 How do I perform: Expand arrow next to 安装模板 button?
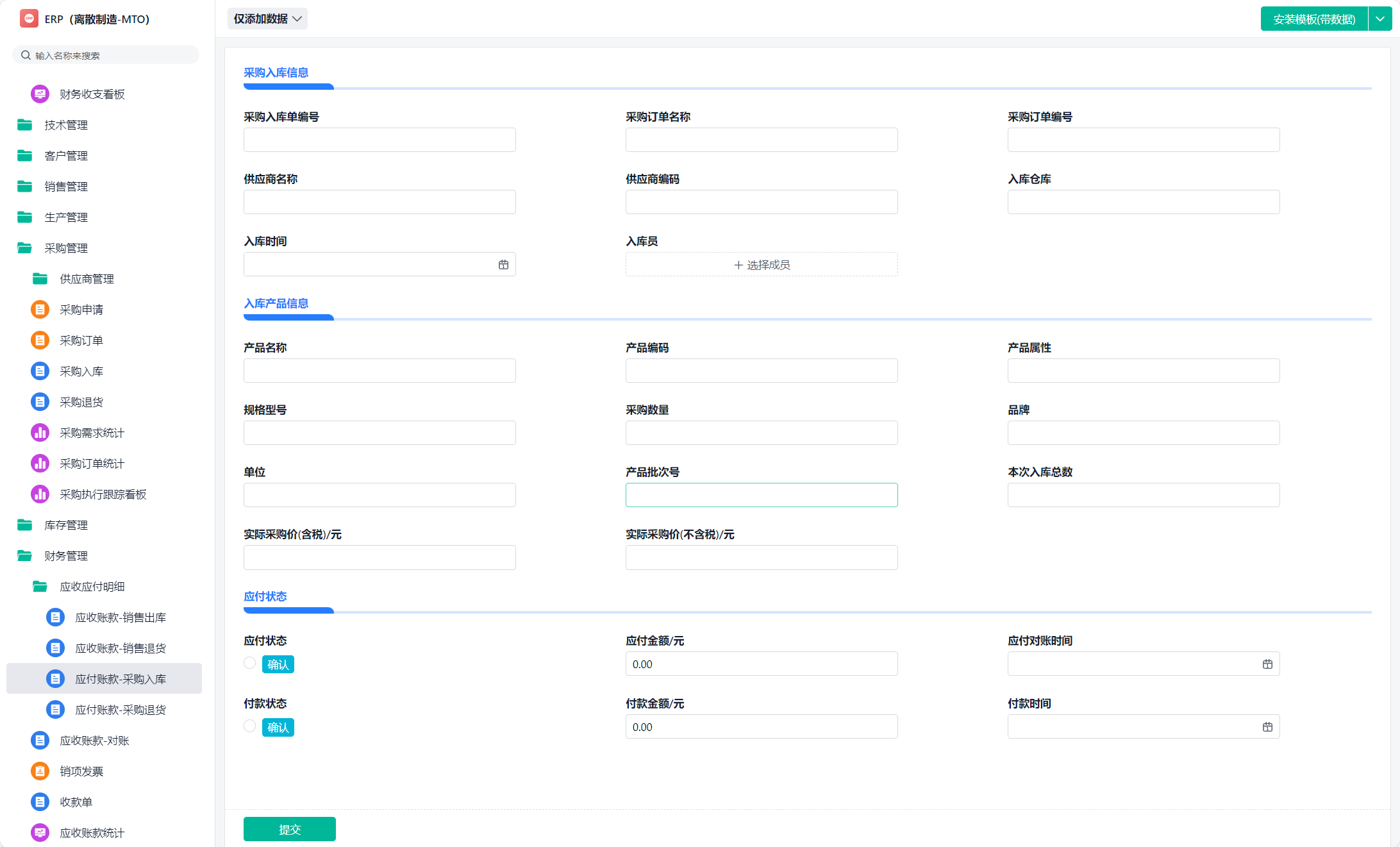1380,19
